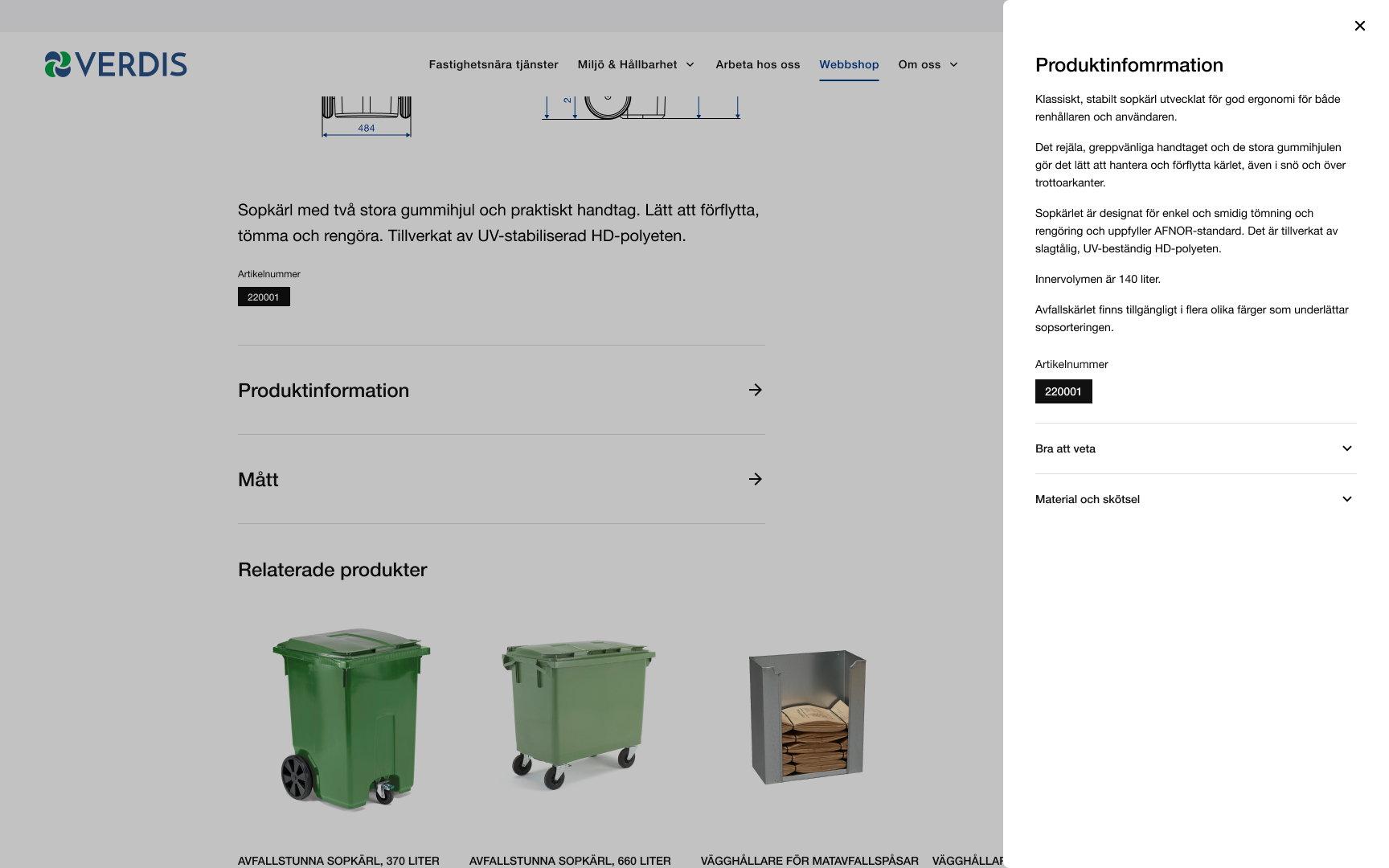The image size is (1389, 868).
Task: Open the 660 liter four-wheel bin image
Action: [578, 714]
